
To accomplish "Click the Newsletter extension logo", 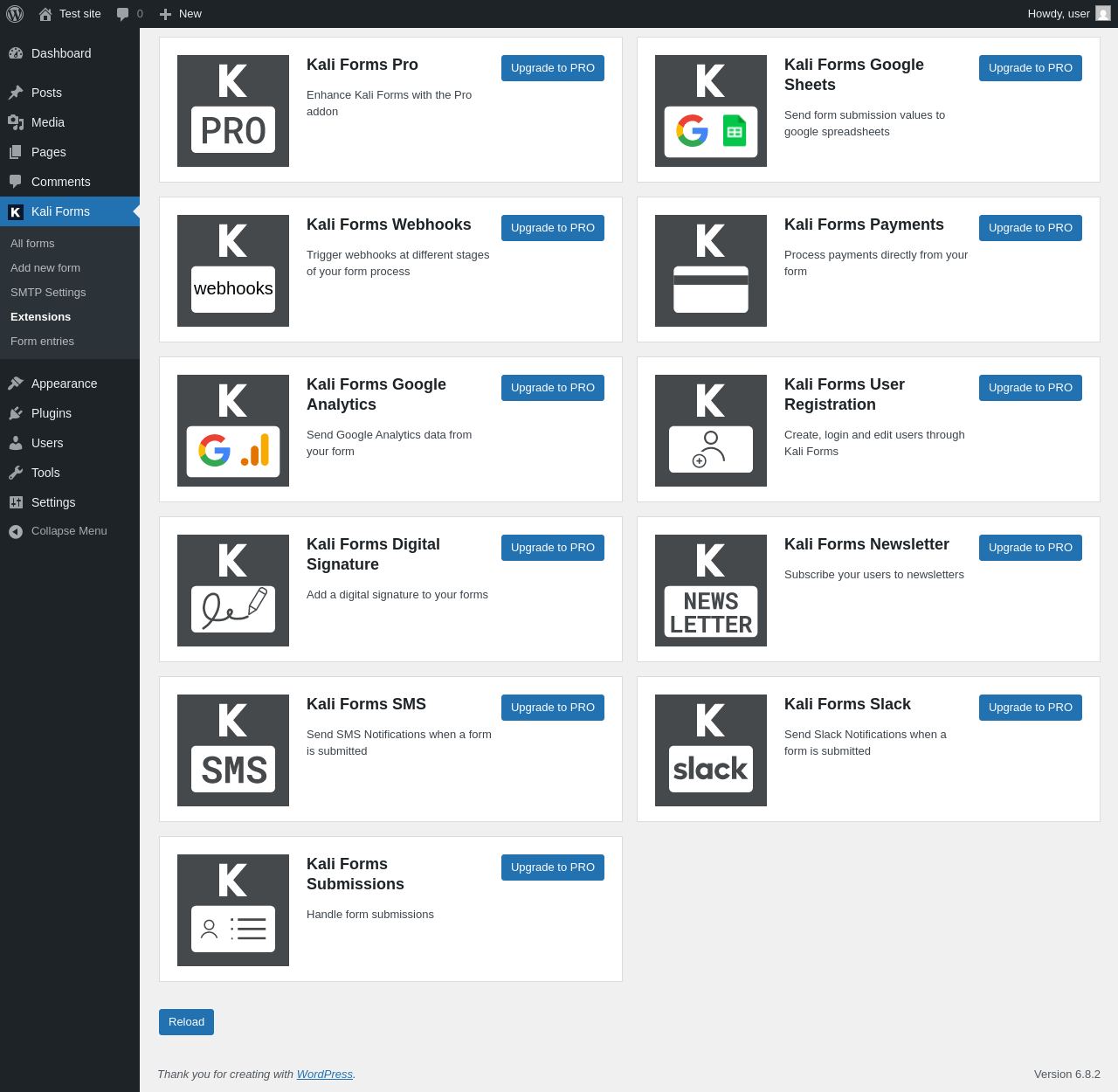I will pyautogui.click(x=711, y=591).
